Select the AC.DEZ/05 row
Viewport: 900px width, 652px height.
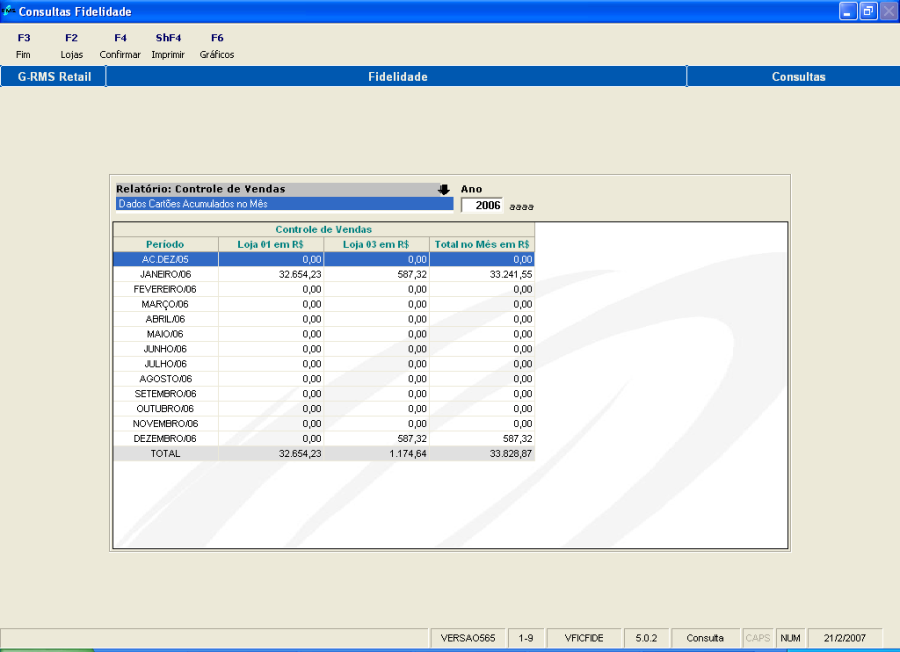[x=165, y=259]
